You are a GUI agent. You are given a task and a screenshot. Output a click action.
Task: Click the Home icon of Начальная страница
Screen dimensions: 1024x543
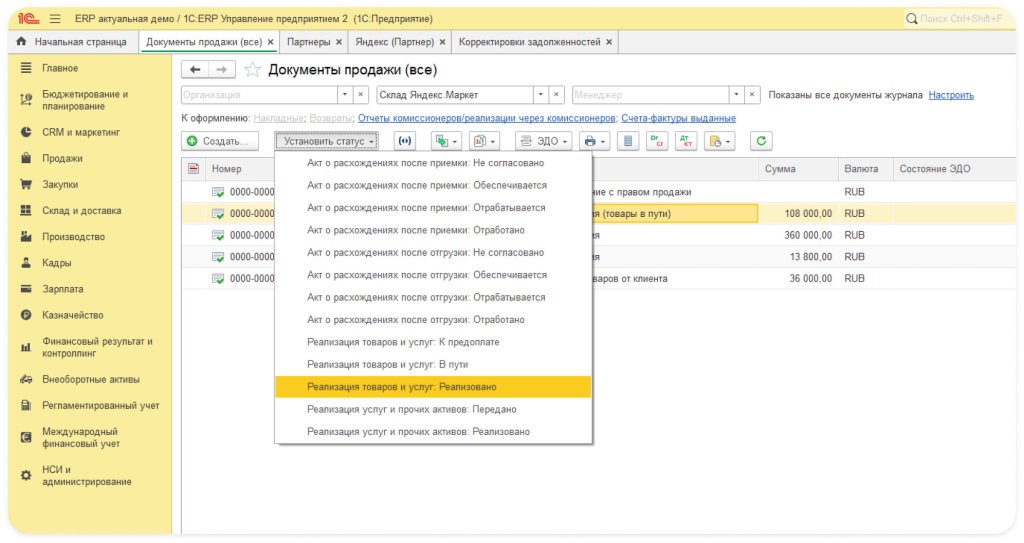coord(22,42)
